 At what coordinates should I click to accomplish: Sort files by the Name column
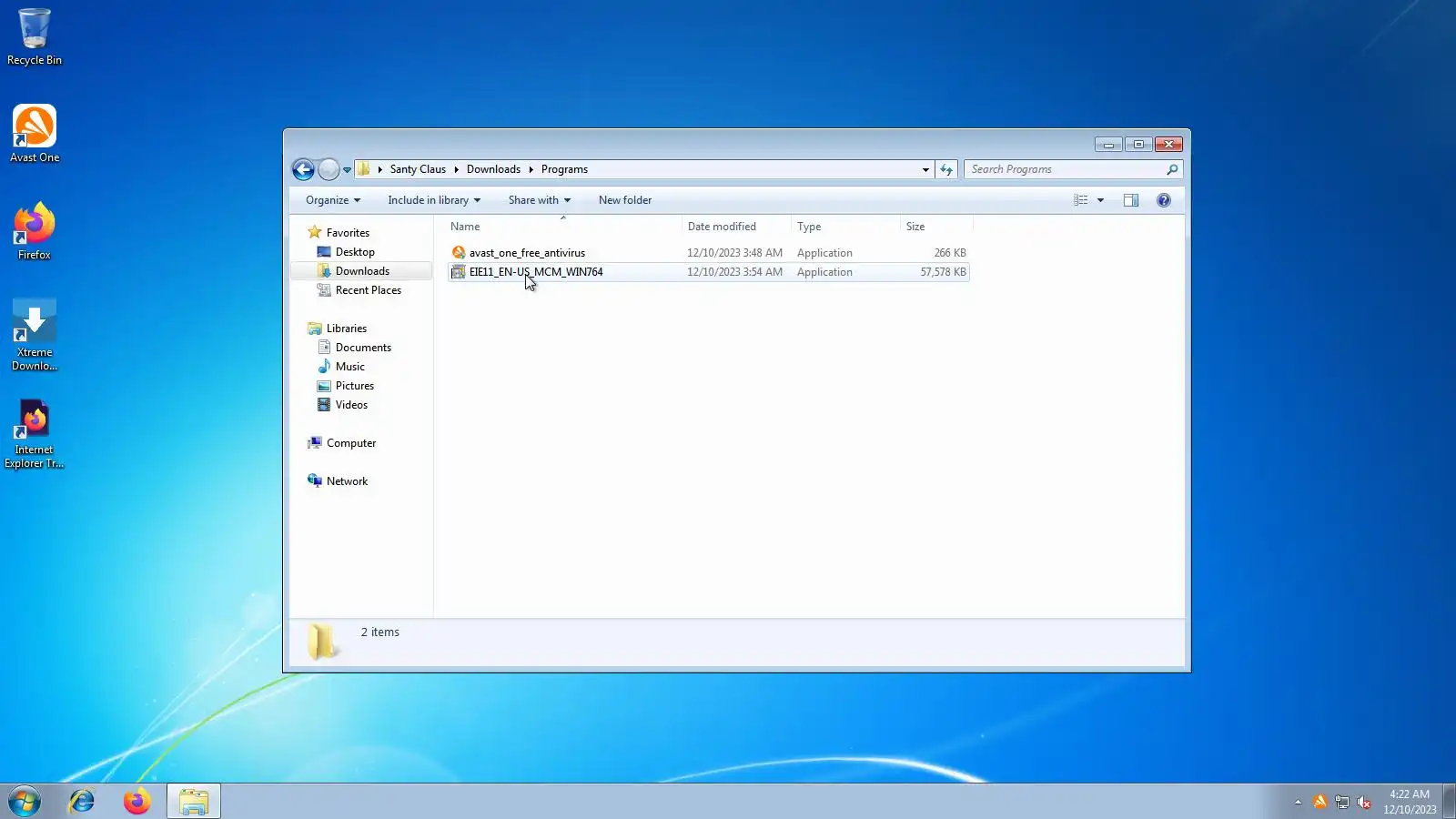coord(564,227)
